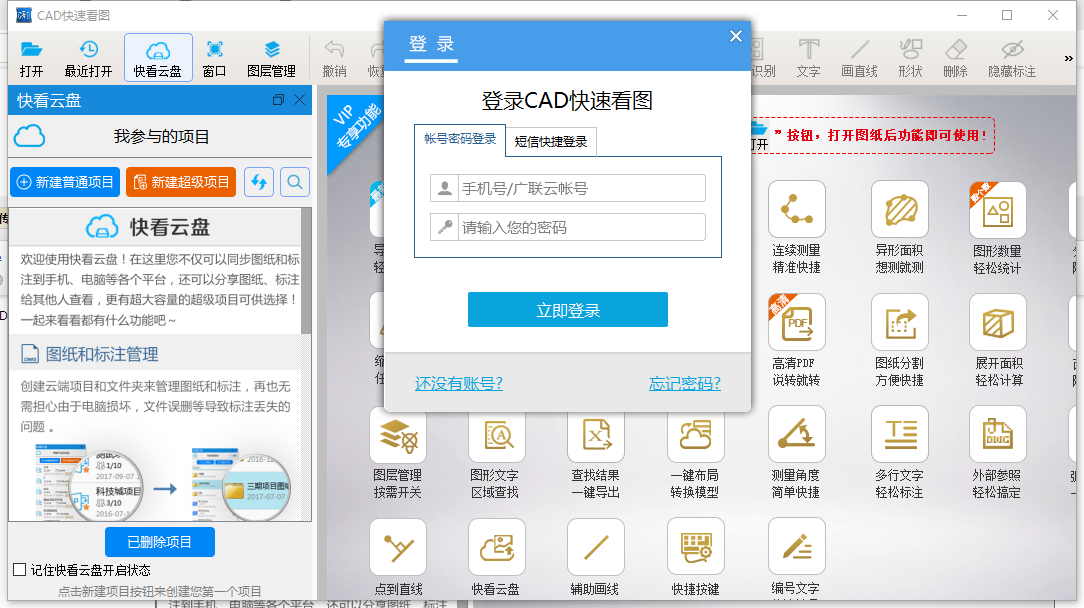The image size is (1084, 608).
Task: Select the 文字 text annotation tool
Action: click(808, 58)
